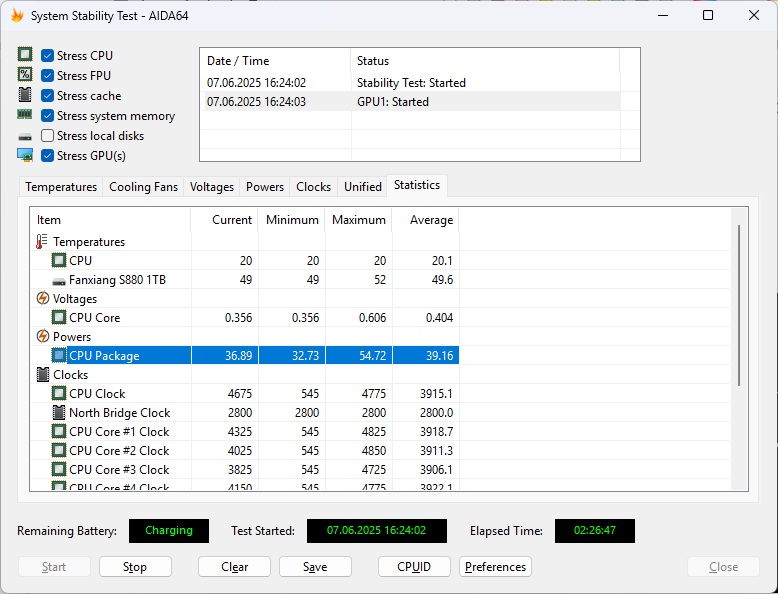Open the Preferences dialog
Image resolution: width=778 pixels, height=594 pixels.
click(x=495, y=567)
